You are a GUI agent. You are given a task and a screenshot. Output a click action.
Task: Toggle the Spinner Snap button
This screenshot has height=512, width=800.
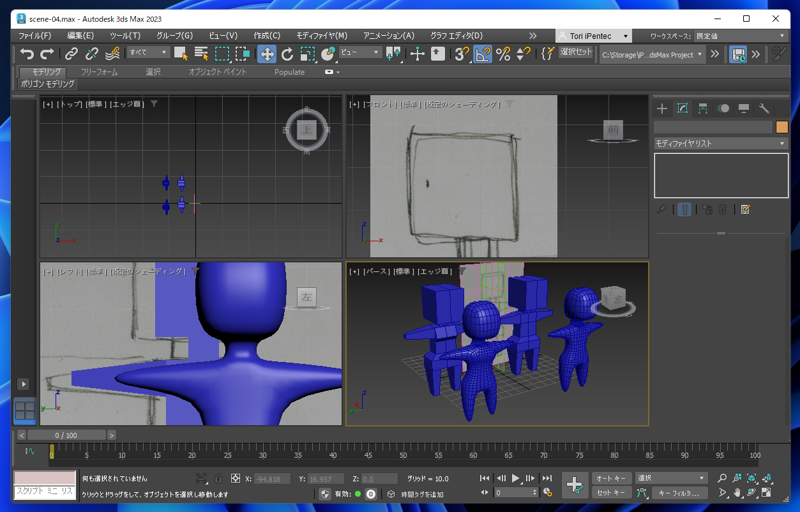pos(523,54)
